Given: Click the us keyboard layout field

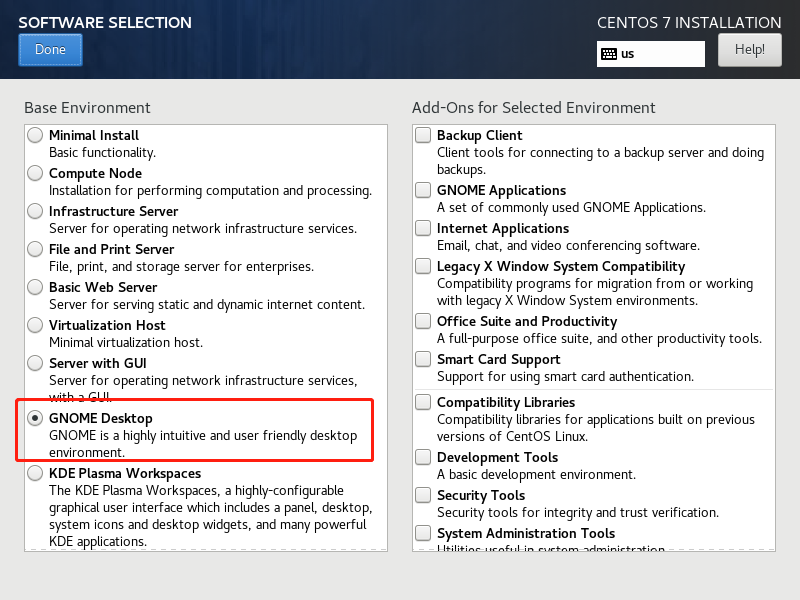Looking at the screenshot, I should coord(660,54).
